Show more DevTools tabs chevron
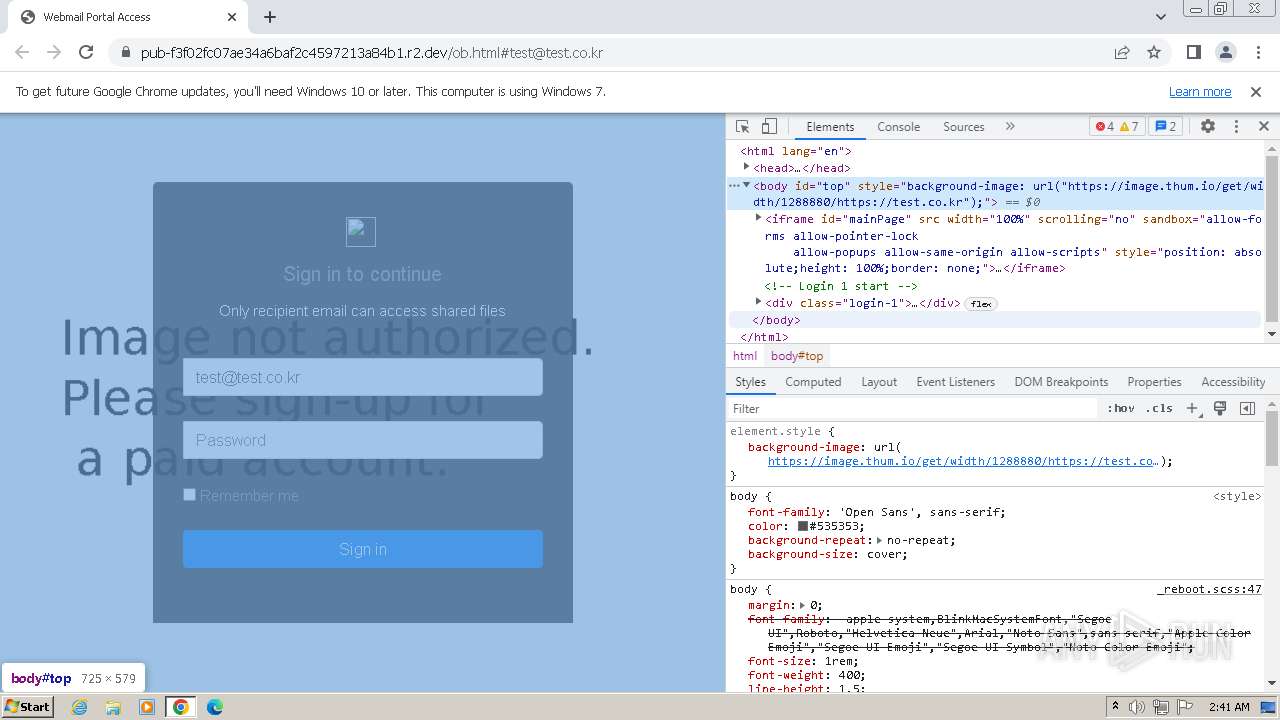1280x720 pixels. click(x=1010, y=127)
